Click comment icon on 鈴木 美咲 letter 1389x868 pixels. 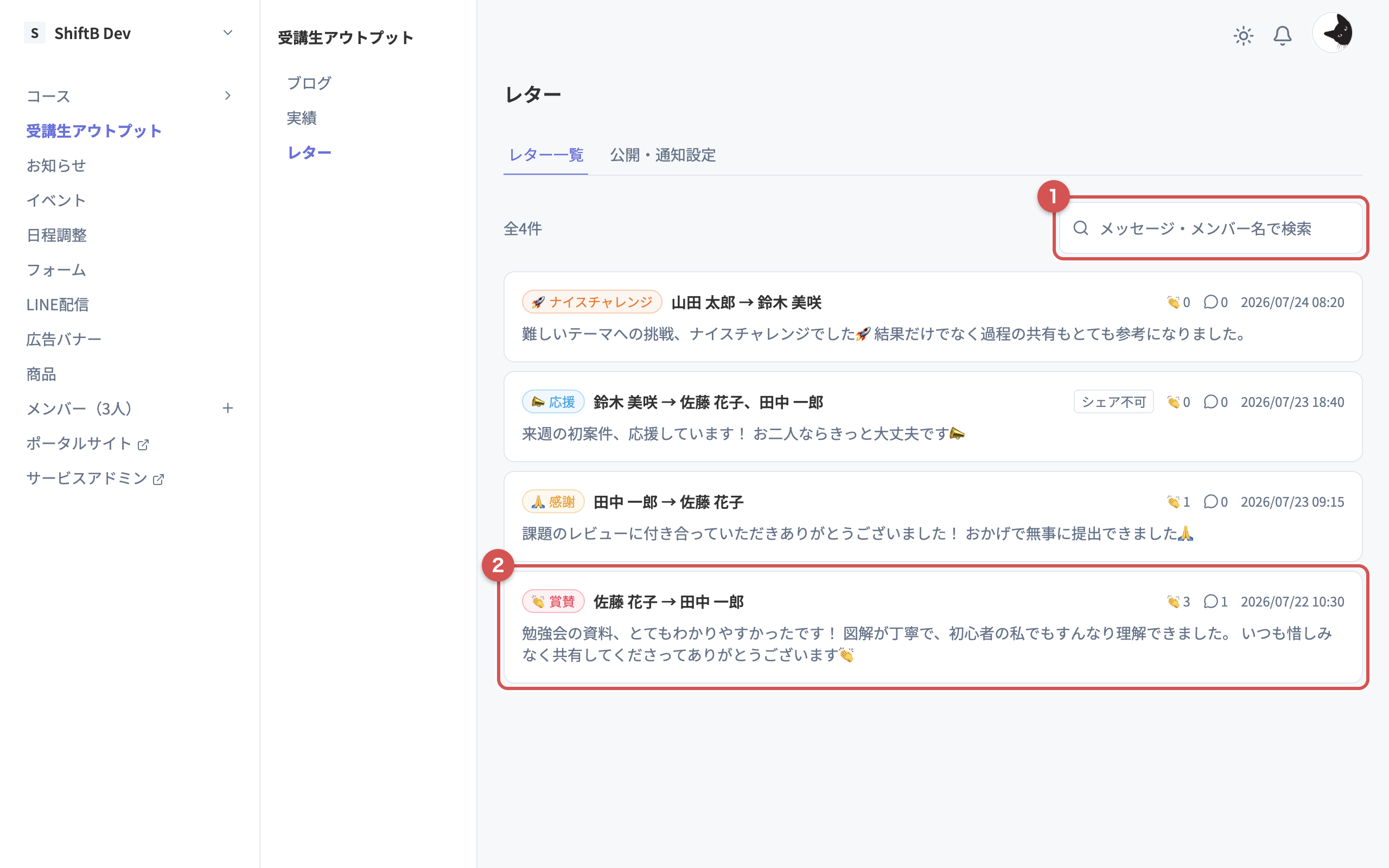(1210, 402)
